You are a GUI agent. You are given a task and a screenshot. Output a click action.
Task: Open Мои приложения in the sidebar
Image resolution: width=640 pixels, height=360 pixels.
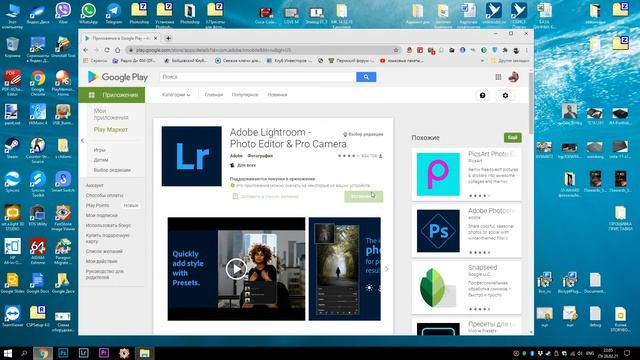click(111, 114)
